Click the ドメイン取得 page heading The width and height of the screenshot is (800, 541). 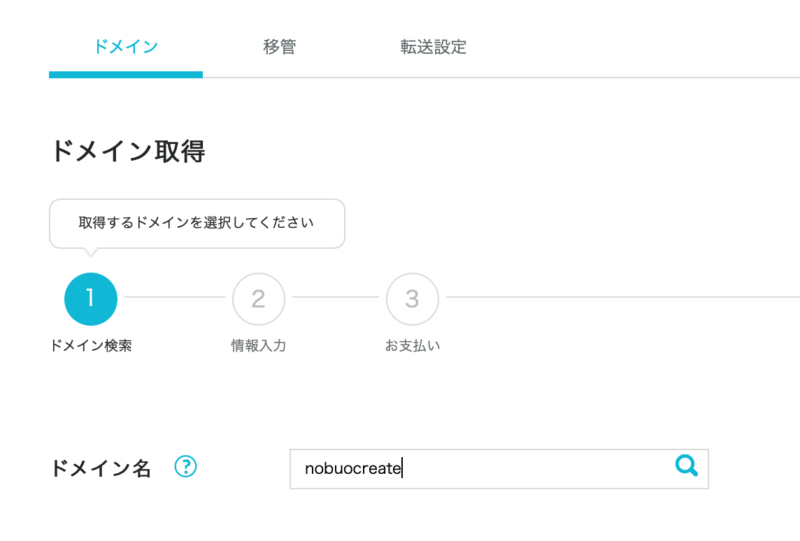coord(128,151)
